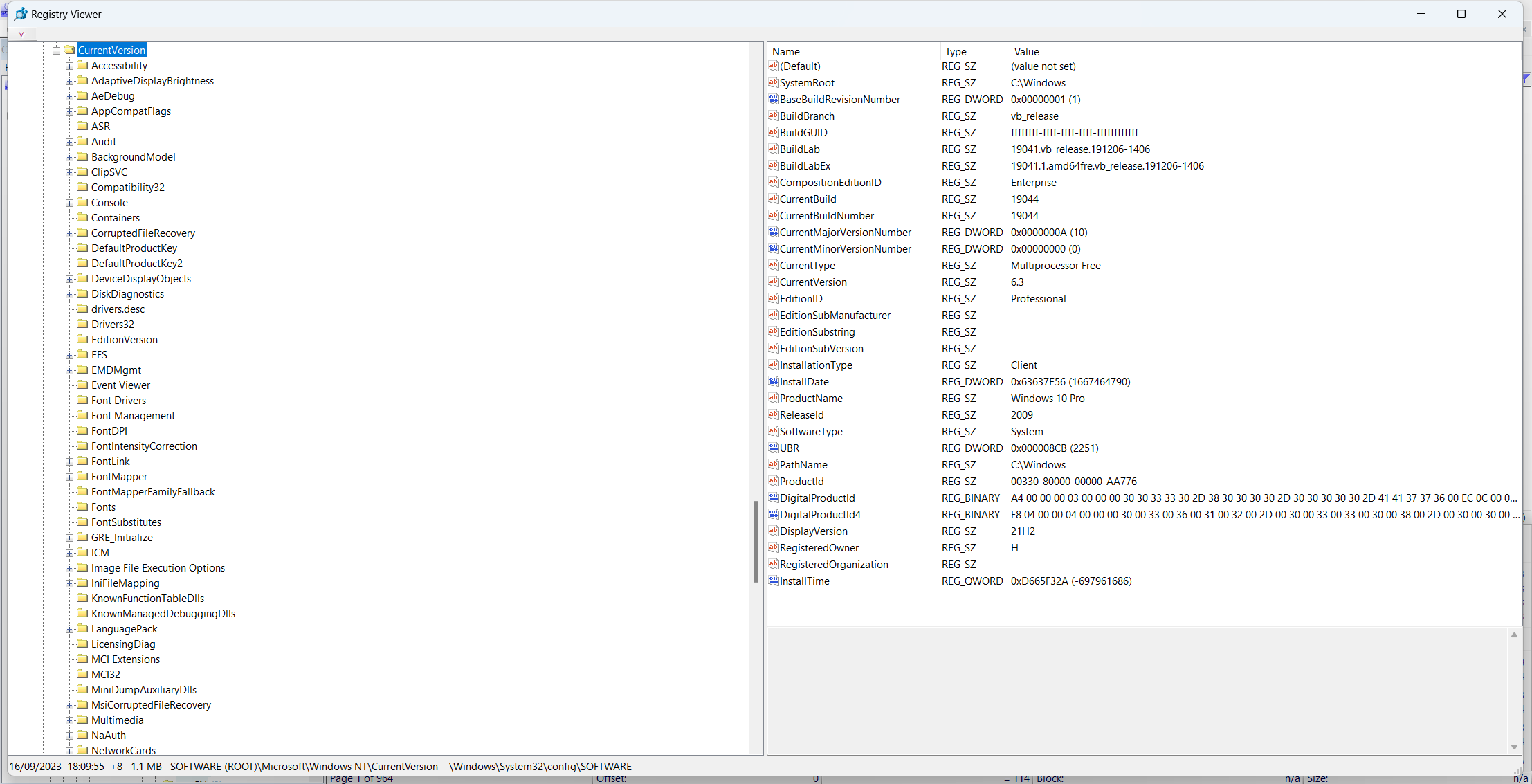Image resolution: width=1532 pixels, height=784 pixels.
Task: Click the DWORD icon beside CurrentMajorVersionNumber
Action: [x=774, y=232]
